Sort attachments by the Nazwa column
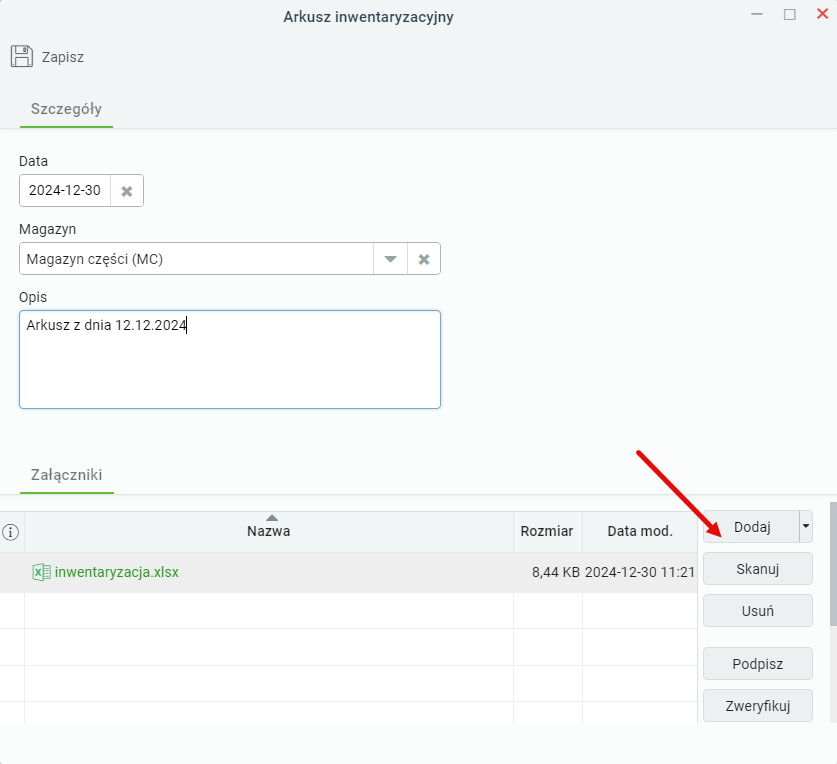Screen dimensions: 837x764 click(269, 532)
